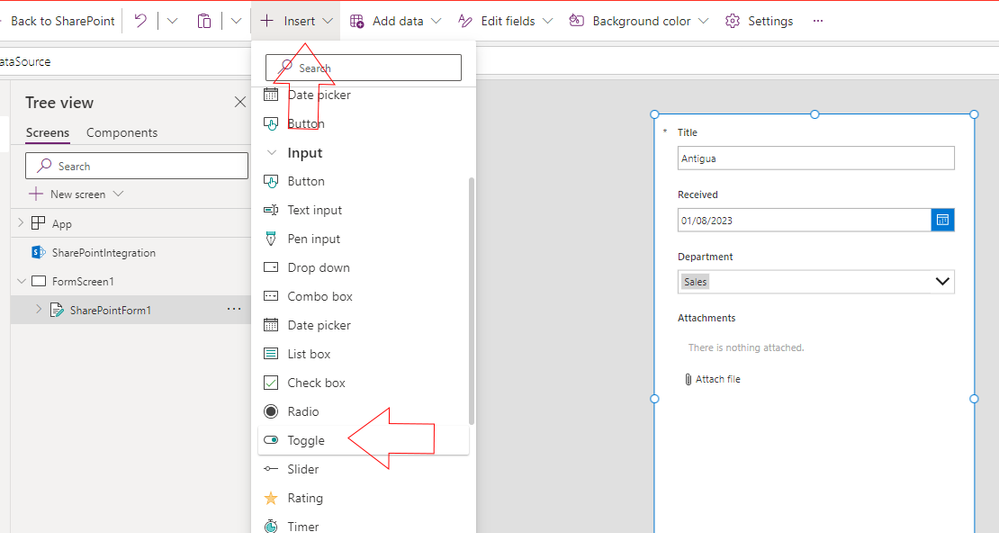
Task: Expand the SharePointForm1 node
Action: [x=38, y=309]
